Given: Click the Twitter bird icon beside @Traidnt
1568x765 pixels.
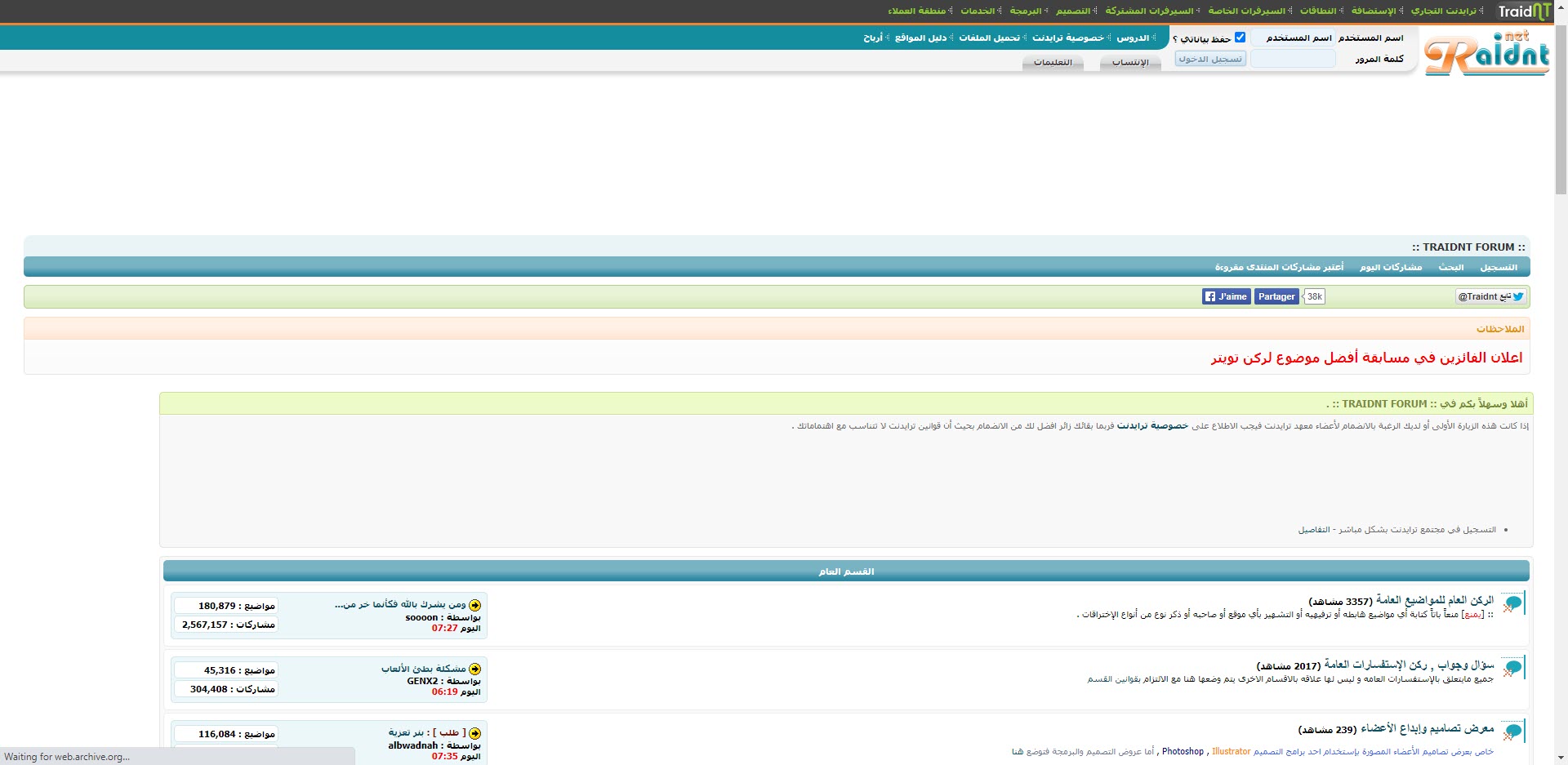Looking at the screenshot, I should tap(1518, 296).
